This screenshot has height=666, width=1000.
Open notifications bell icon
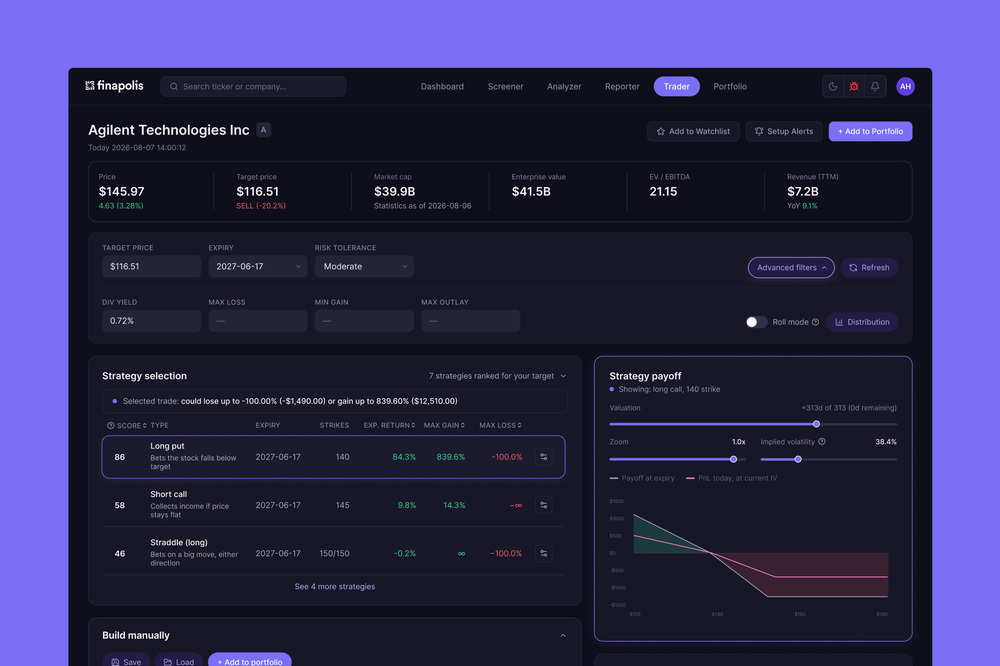874,86
